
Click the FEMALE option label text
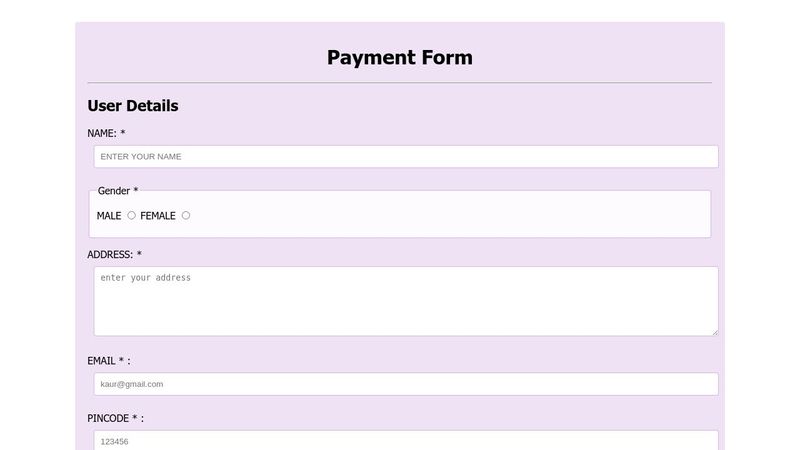158,216
